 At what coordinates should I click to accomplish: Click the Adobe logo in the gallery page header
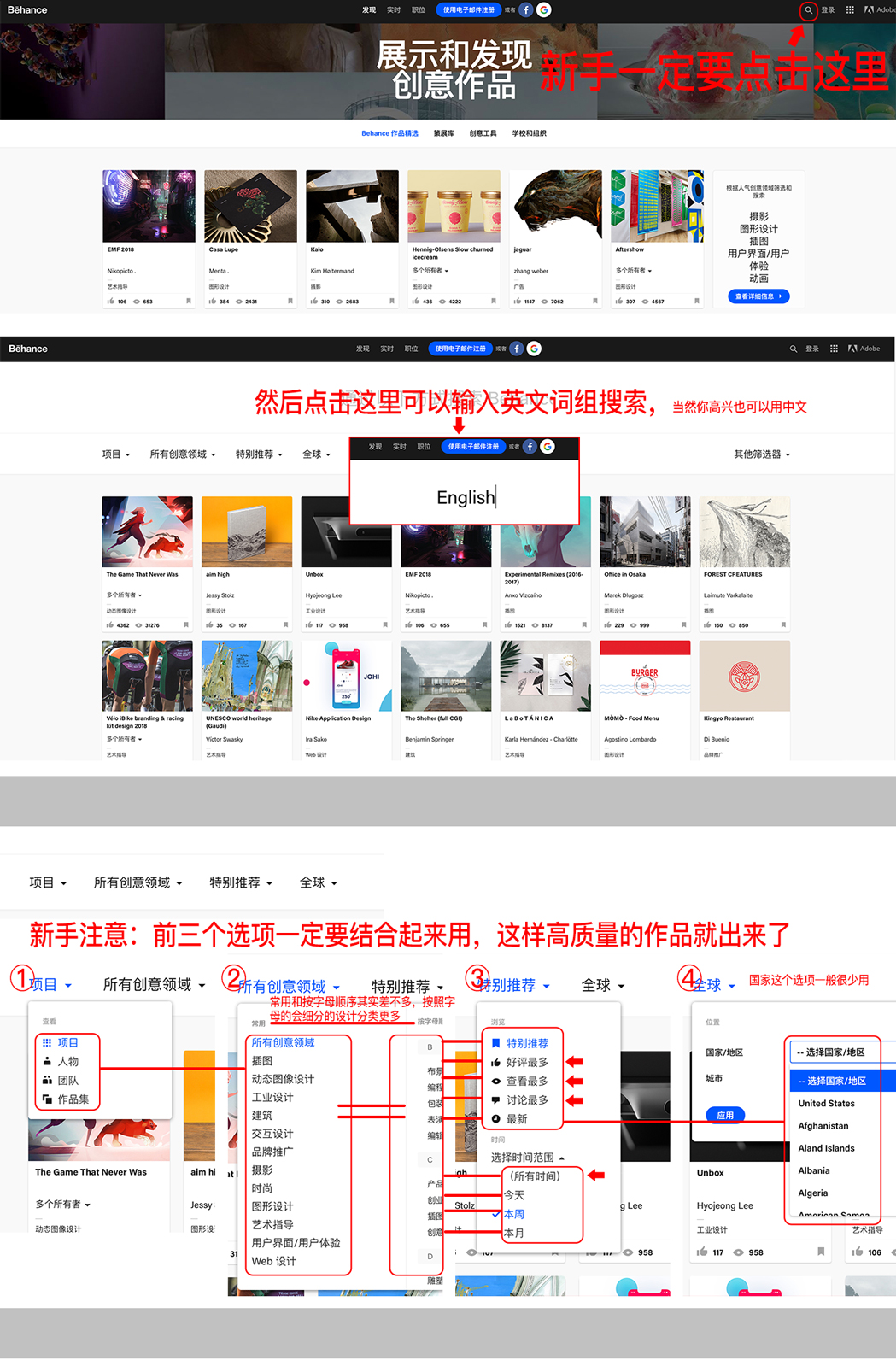[x=864, y=349]
